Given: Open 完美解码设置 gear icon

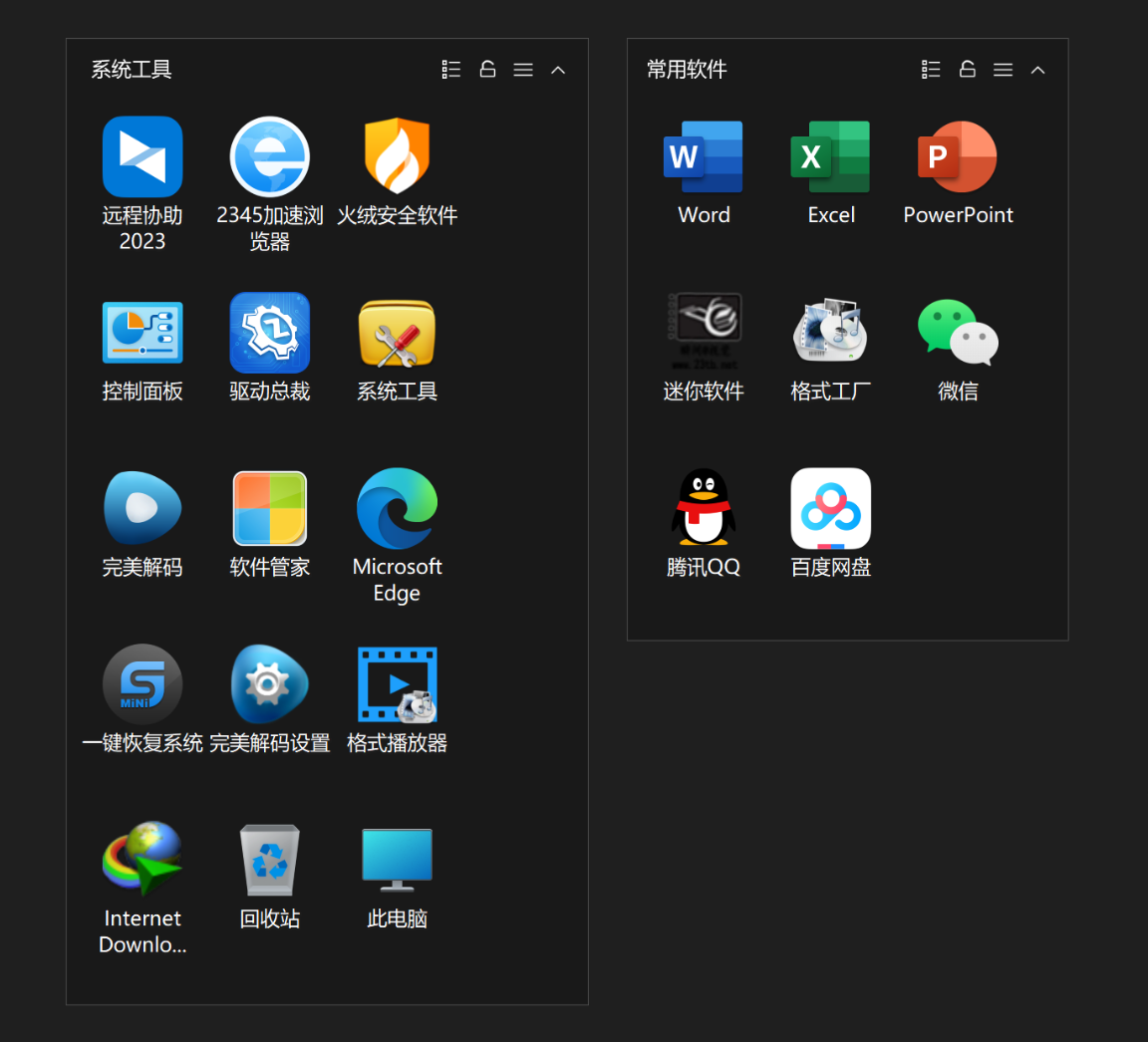Looking at the screenshot, I should pos(269,684).
